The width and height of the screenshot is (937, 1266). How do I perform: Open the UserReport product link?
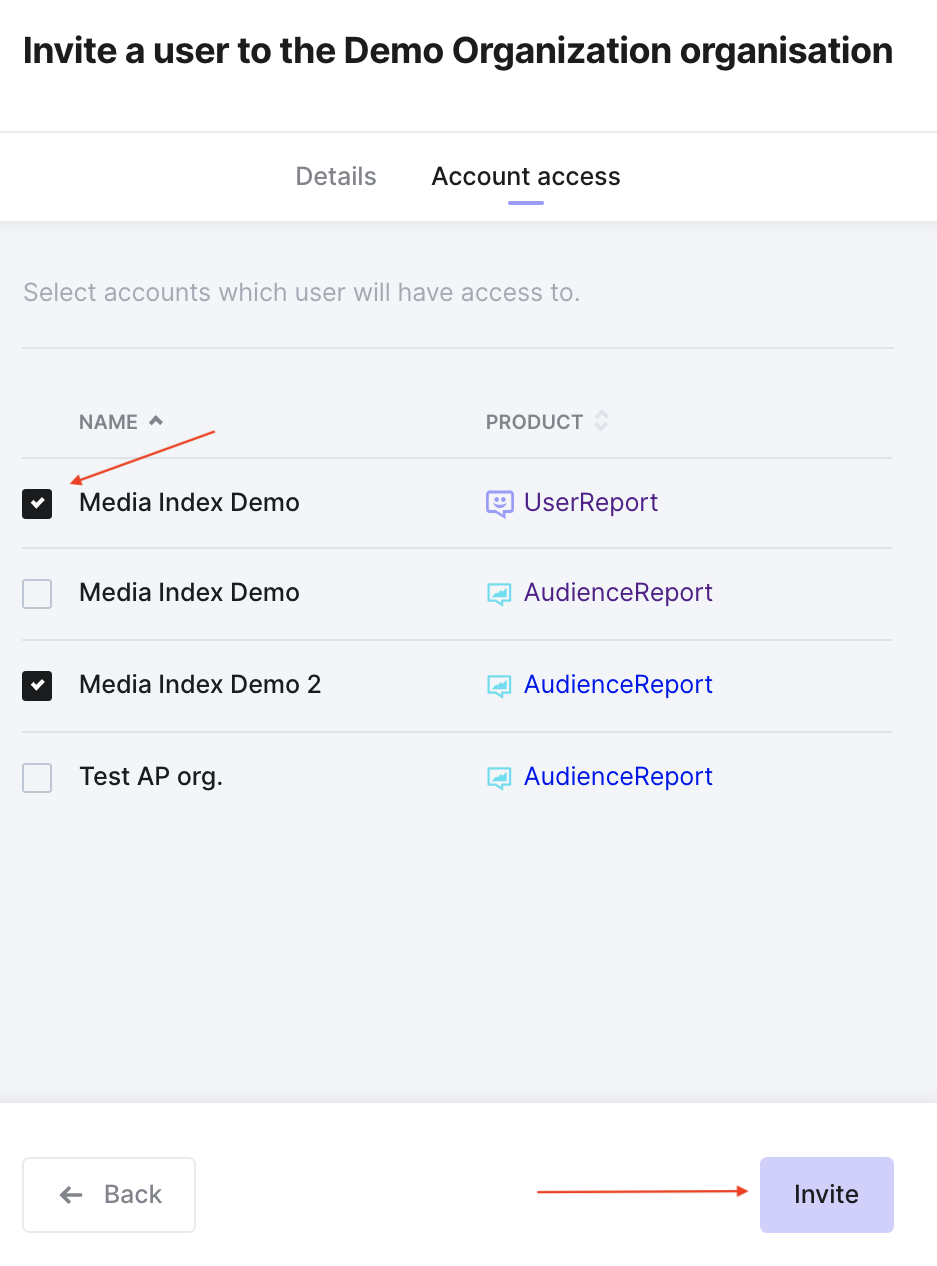coord(591,502)
